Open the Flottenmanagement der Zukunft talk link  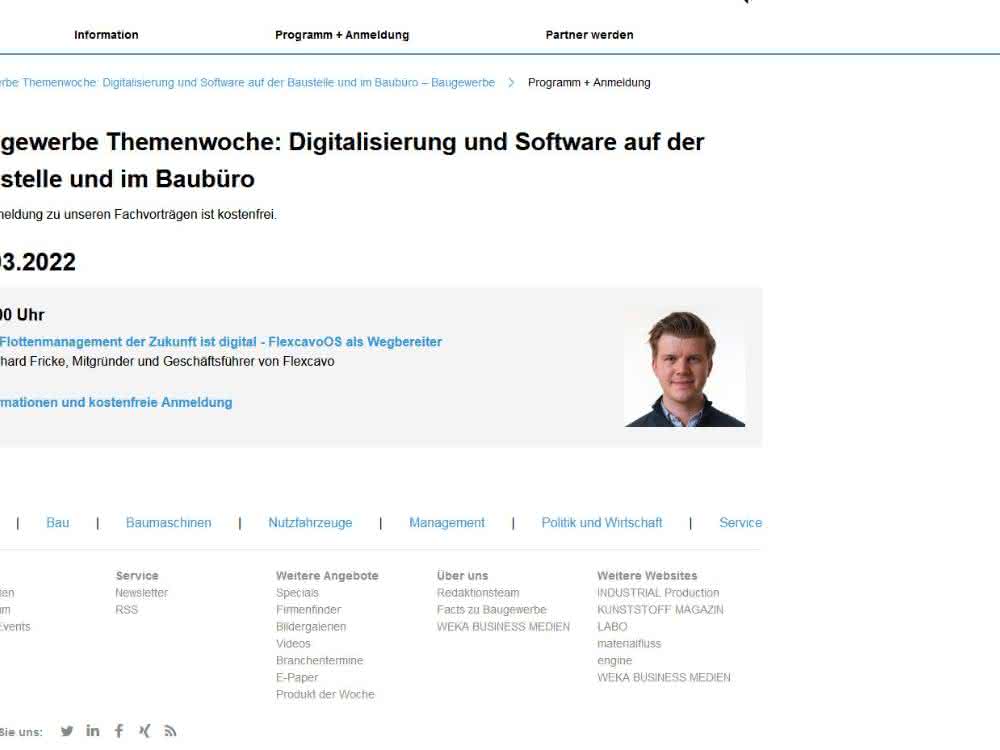tap(221, 342)
